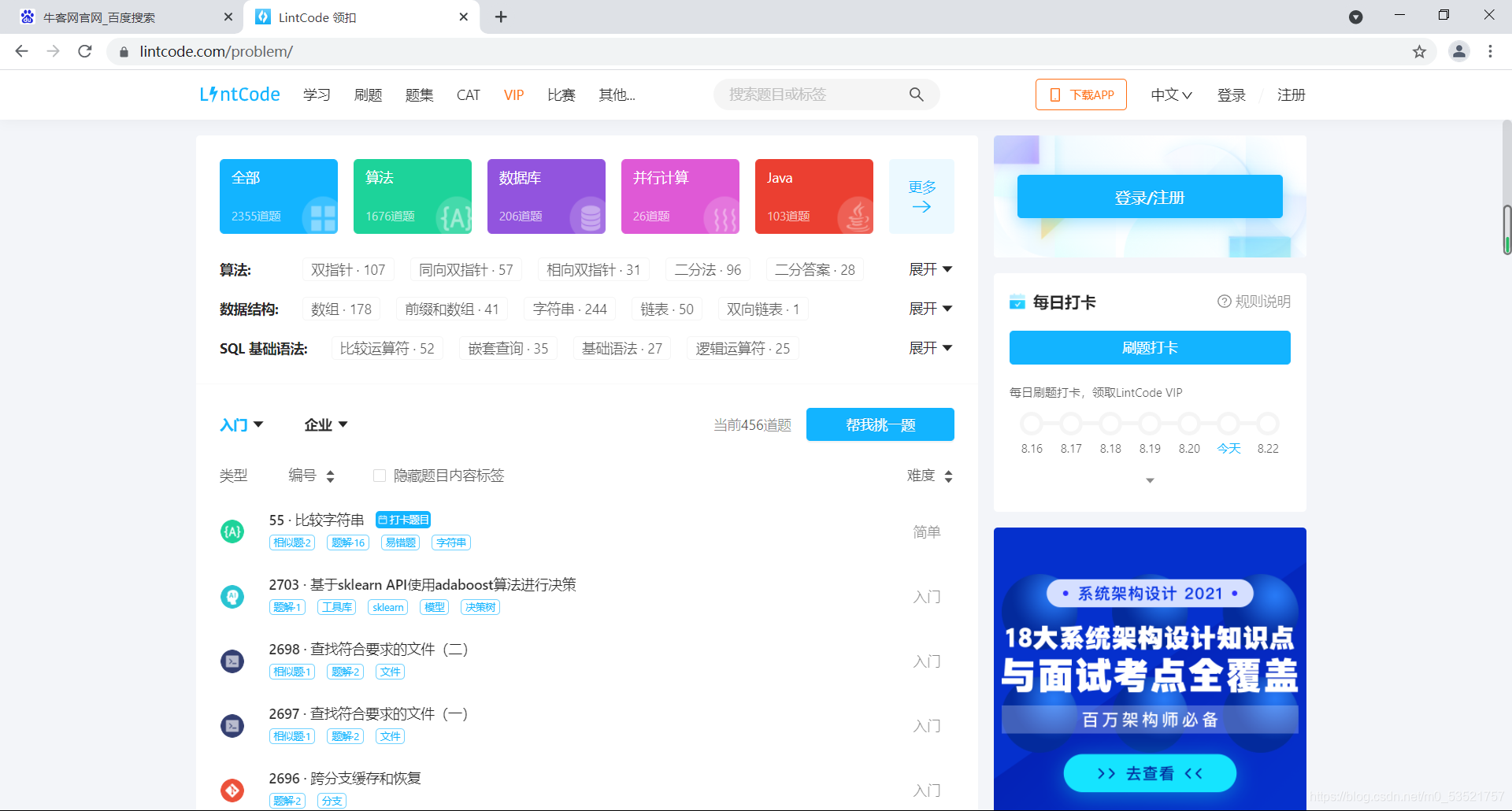1512x811 pixels.
Task: Open the CAT menu
Action: coord(469,94)
